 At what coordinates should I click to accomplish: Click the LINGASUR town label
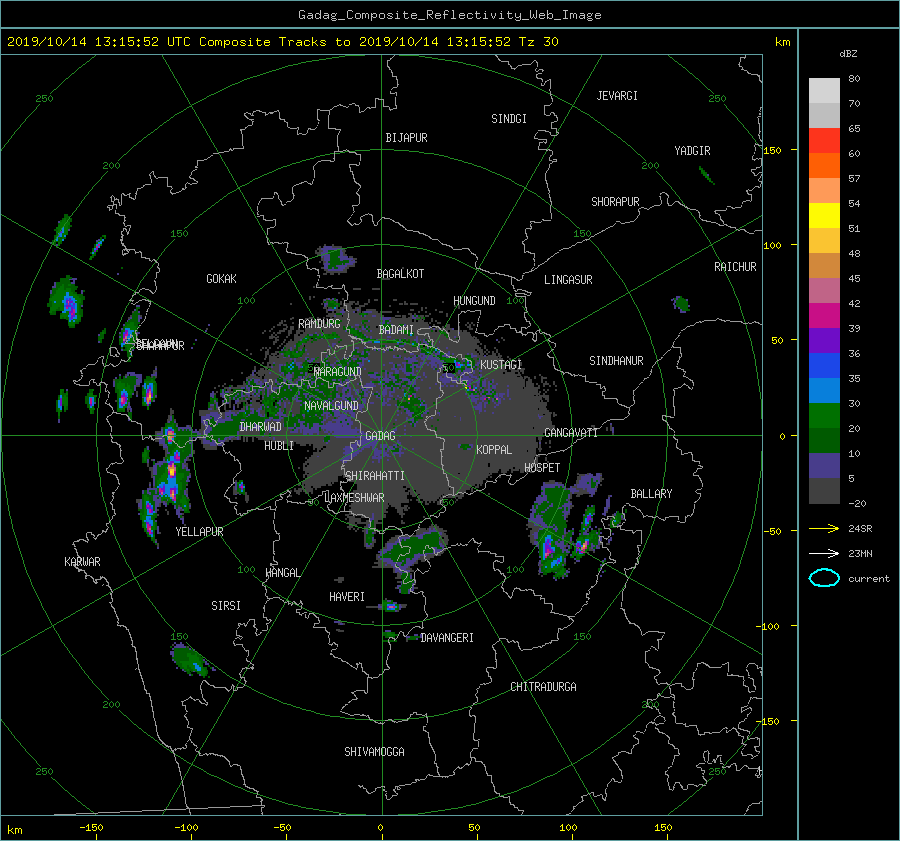coord(568,280)
